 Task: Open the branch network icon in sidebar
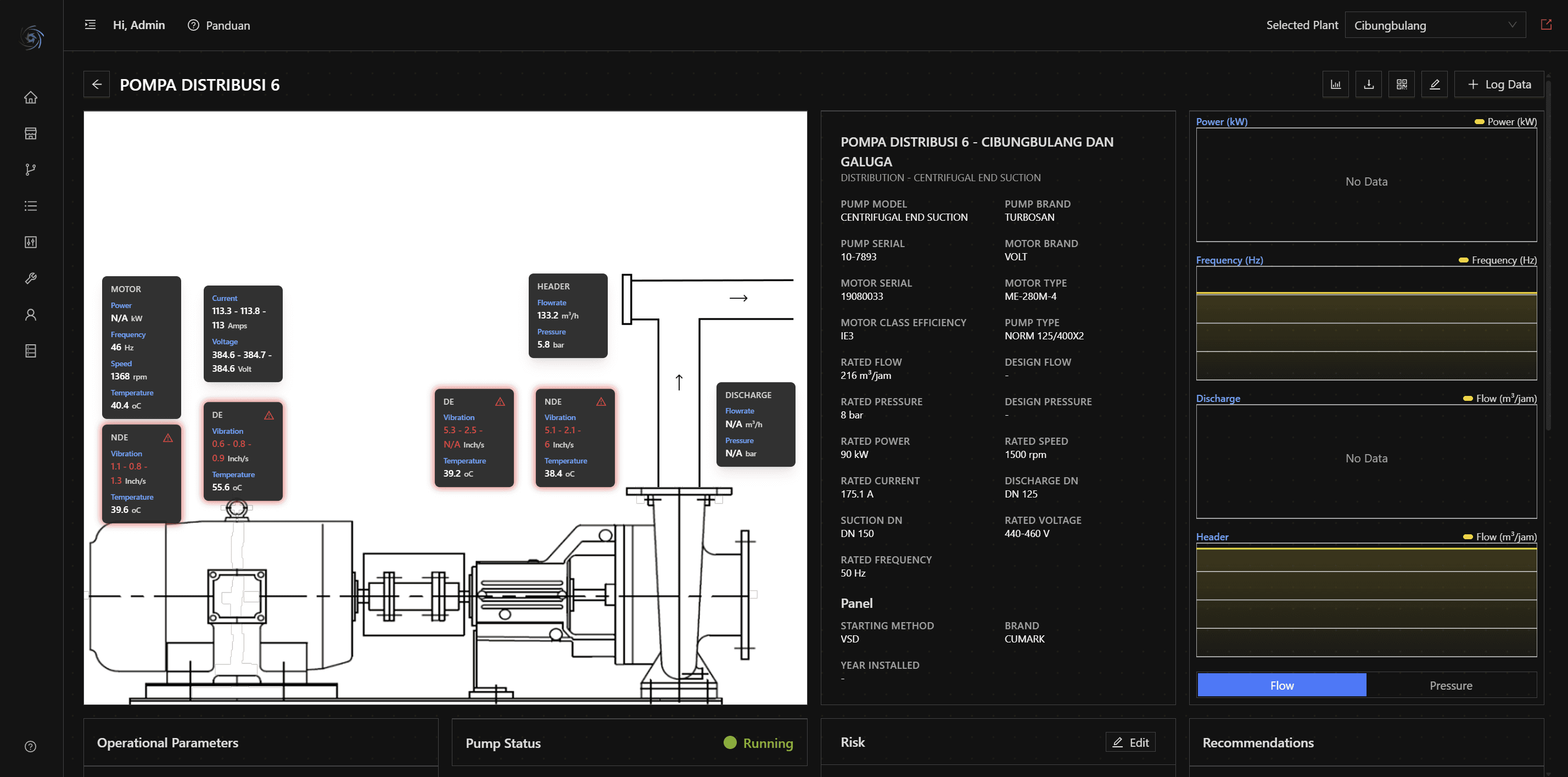pos(30,170)
